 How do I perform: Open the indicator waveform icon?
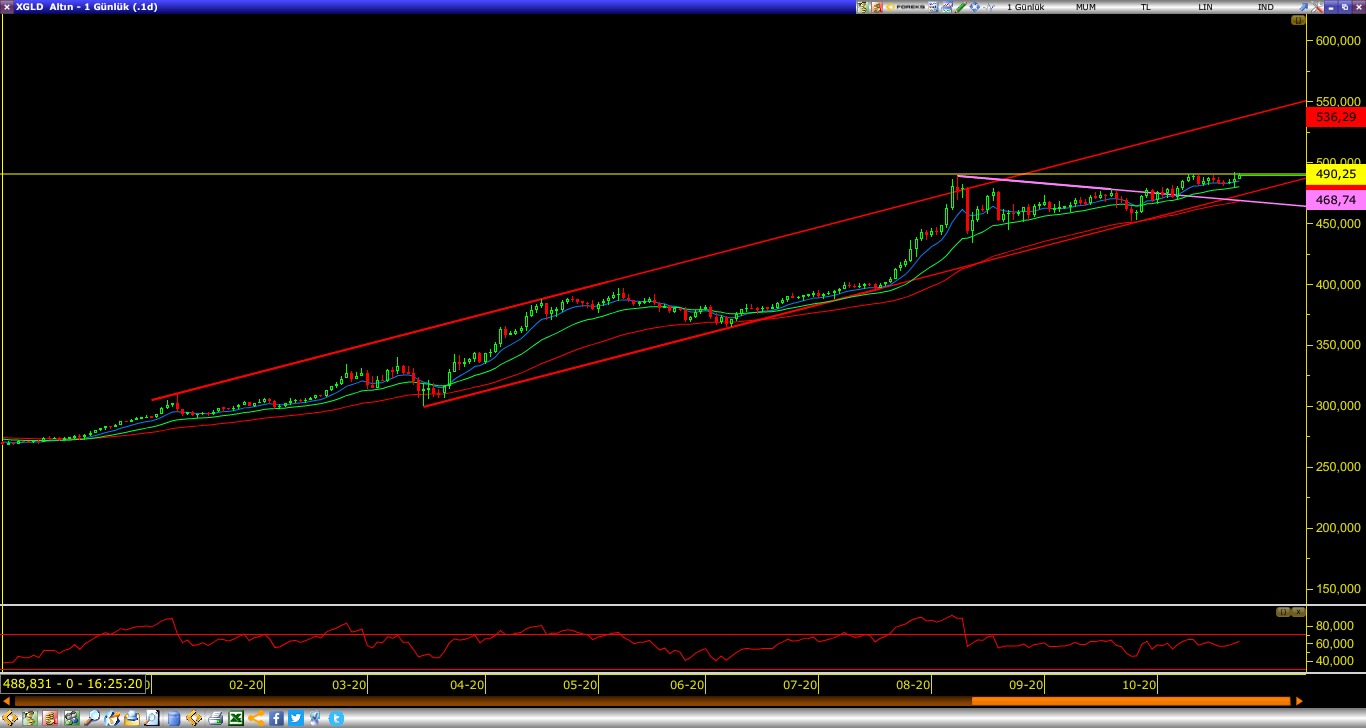(x=989, y=7)
